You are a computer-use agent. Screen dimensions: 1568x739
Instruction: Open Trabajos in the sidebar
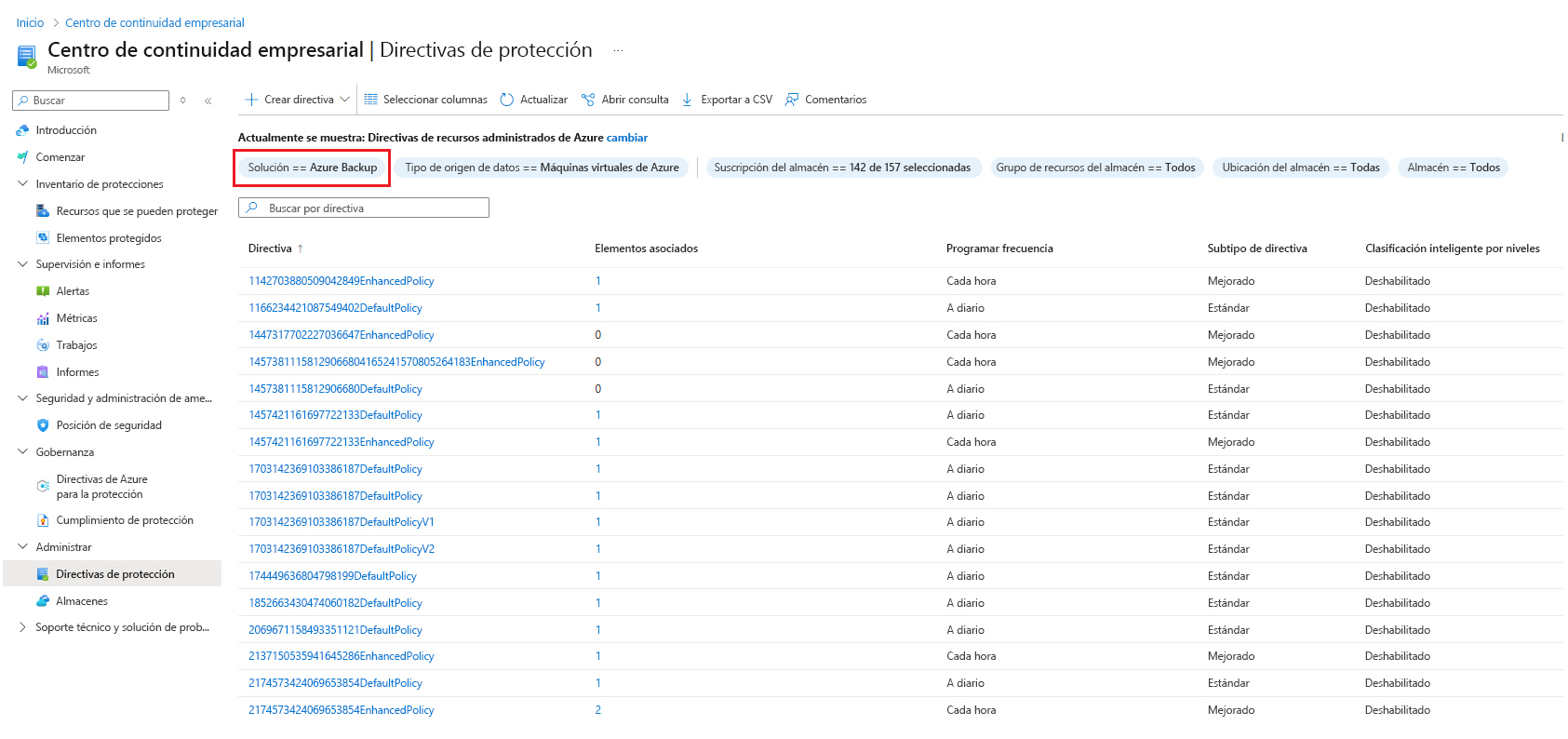point(76,345)
